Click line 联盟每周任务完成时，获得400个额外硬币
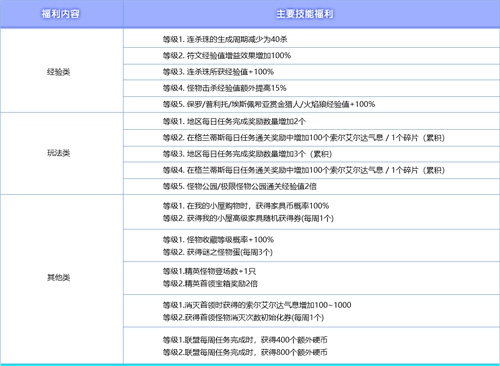Screen dimensions: 500x366 245,340
